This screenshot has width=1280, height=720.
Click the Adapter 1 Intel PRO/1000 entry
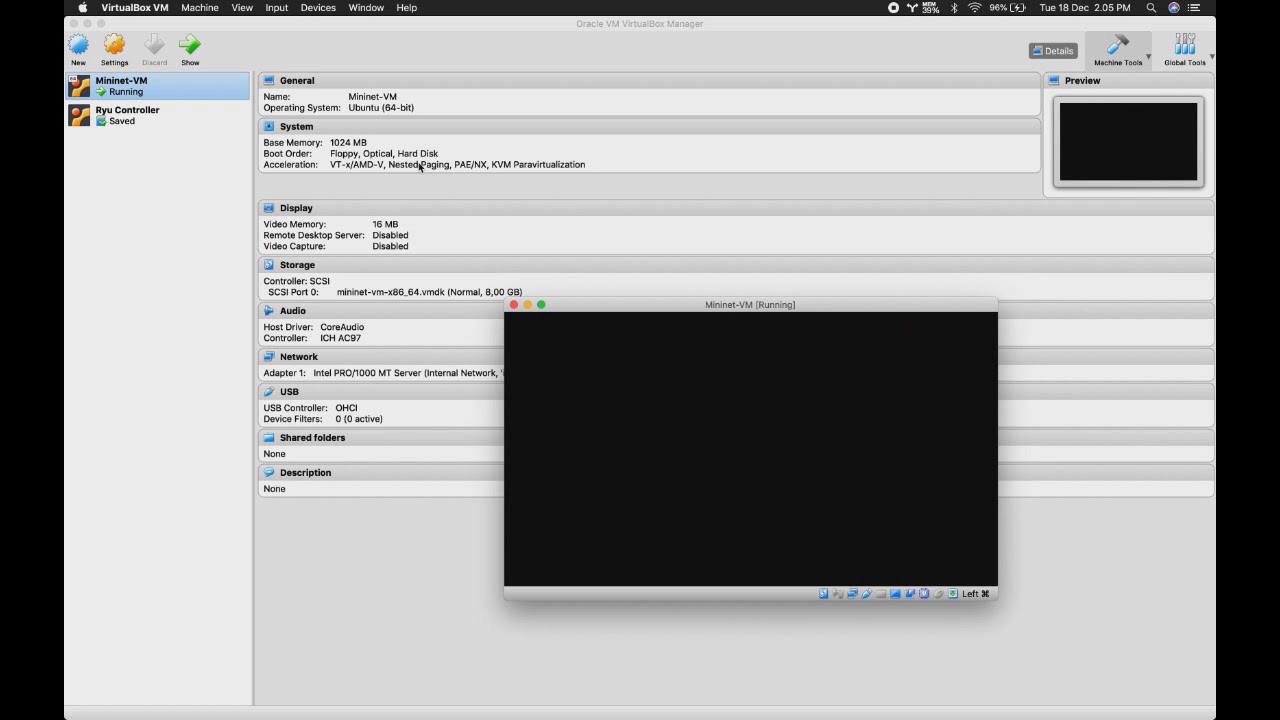[383, 373]
